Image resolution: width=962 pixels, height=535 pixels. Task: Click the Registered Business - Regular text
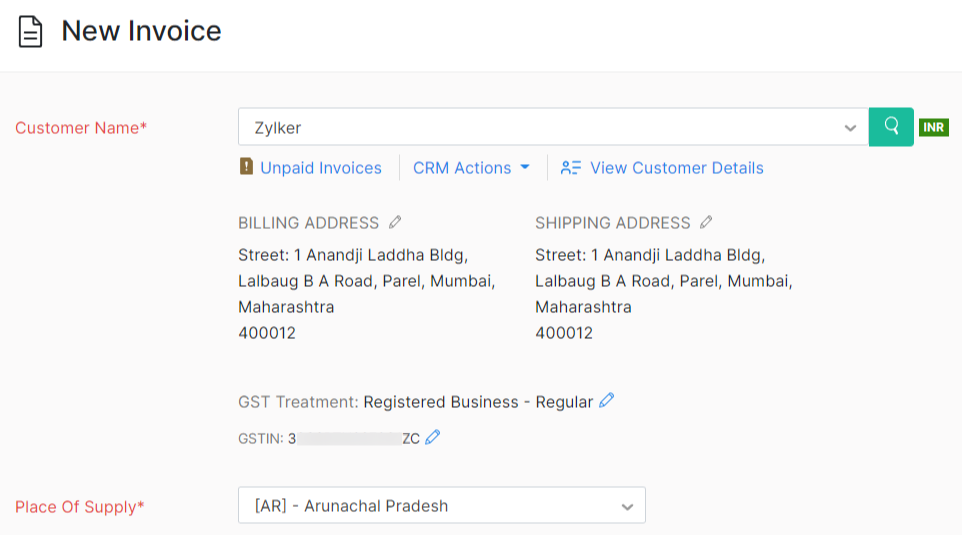pyautogui.click(x=478, y=402)
